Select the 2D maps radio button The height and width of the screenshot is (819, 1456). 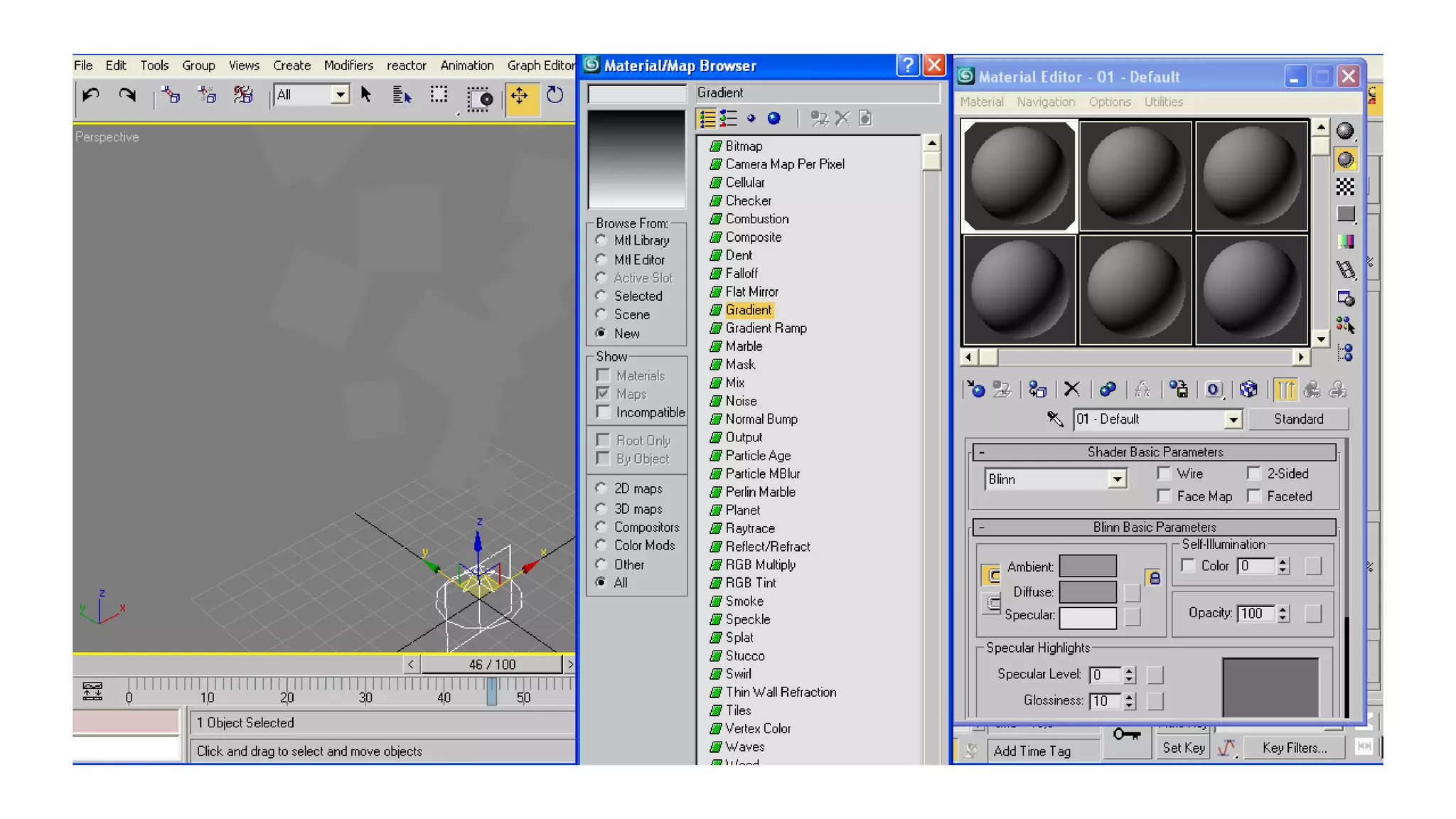pos(601,488)
